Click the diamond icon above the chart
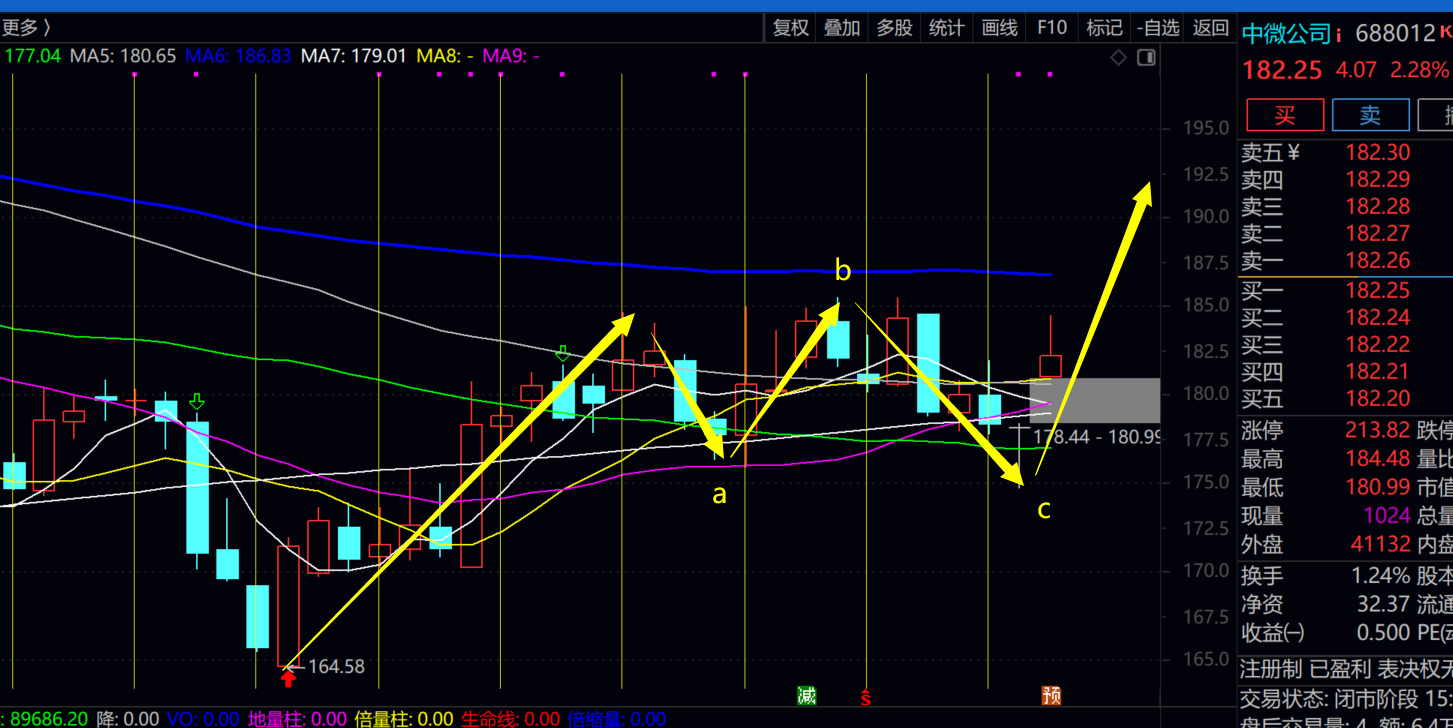1453x728 pixels. (x=1118, y=58)
